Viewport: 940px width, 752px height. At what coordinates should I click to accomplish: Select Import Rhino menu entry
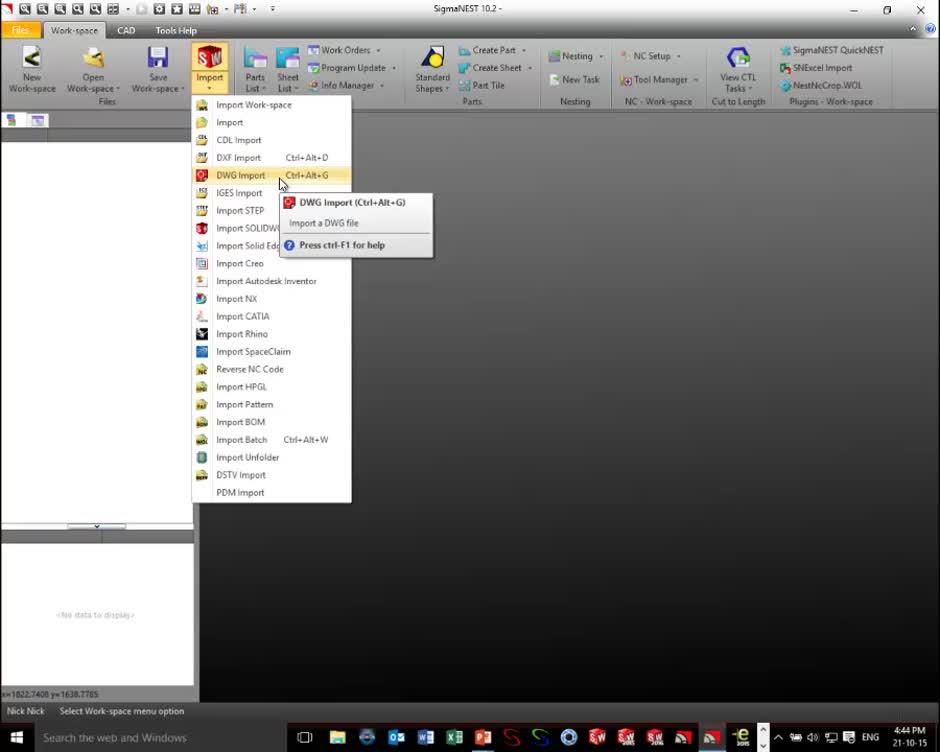coord(242,334)
